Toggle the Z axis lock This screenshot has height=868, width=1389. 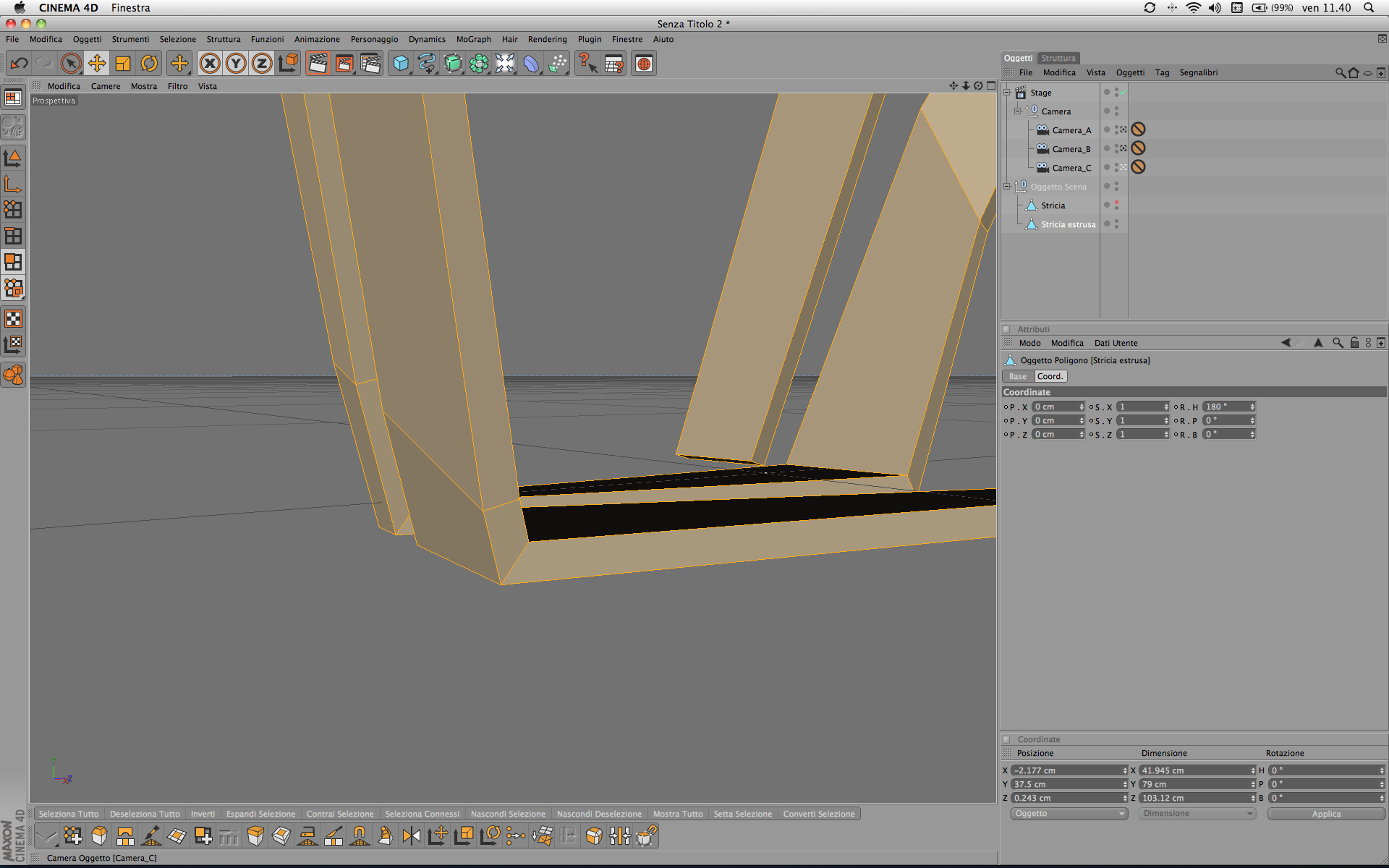(x=262, y=64)
